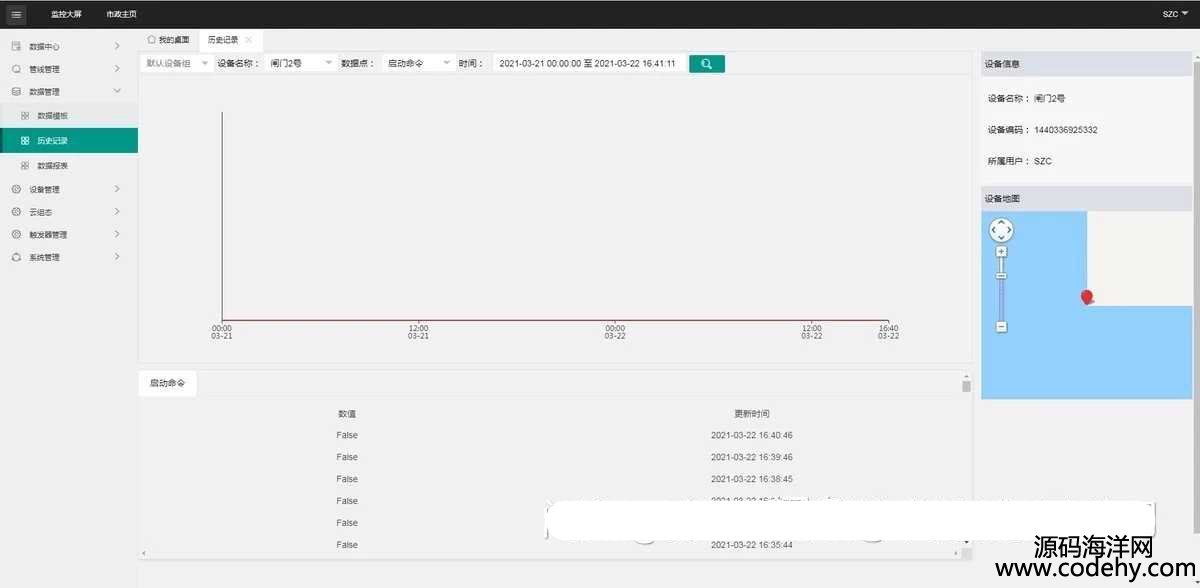This screenshot has width=1200, height=588.
Task: Click the 设备信息 panel header
Action: 1086,63
